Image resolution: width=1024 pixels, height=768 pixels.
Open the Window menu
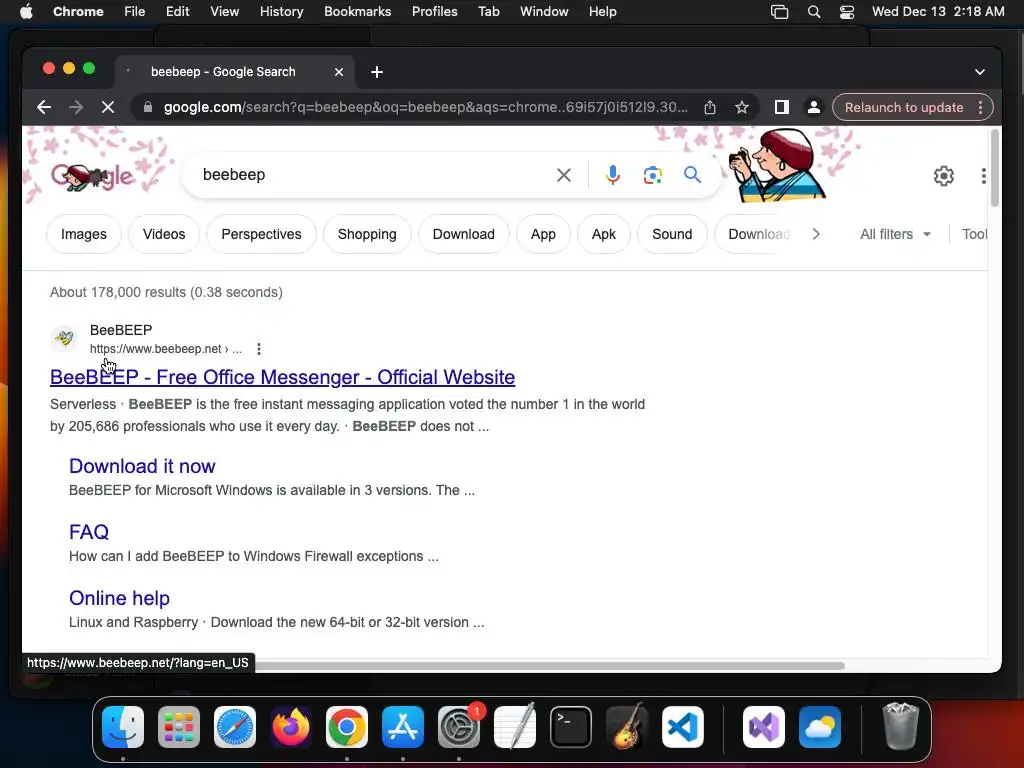(x=544, y=12)
